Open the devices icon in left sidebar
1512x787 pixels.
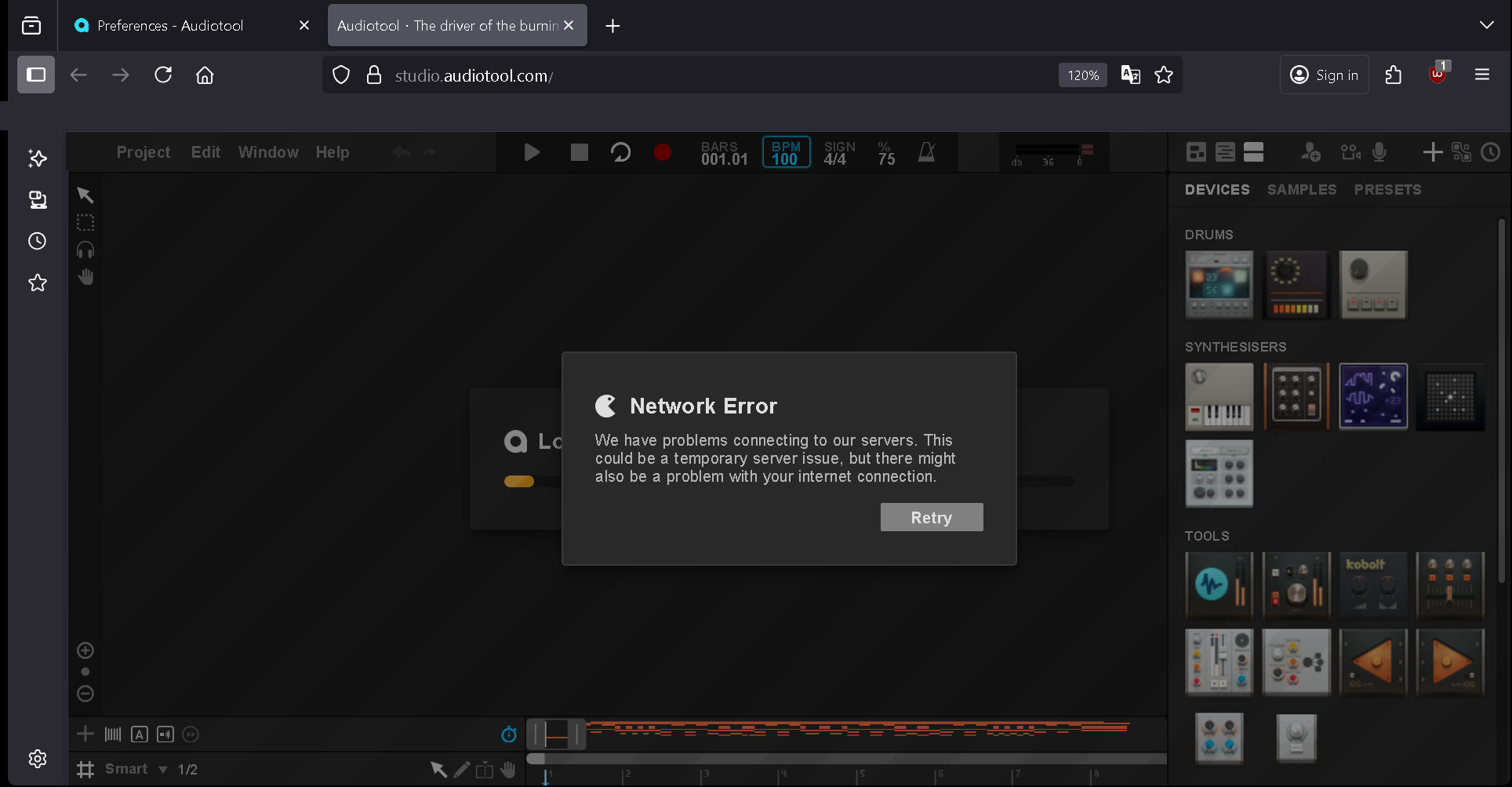point(37,200)
